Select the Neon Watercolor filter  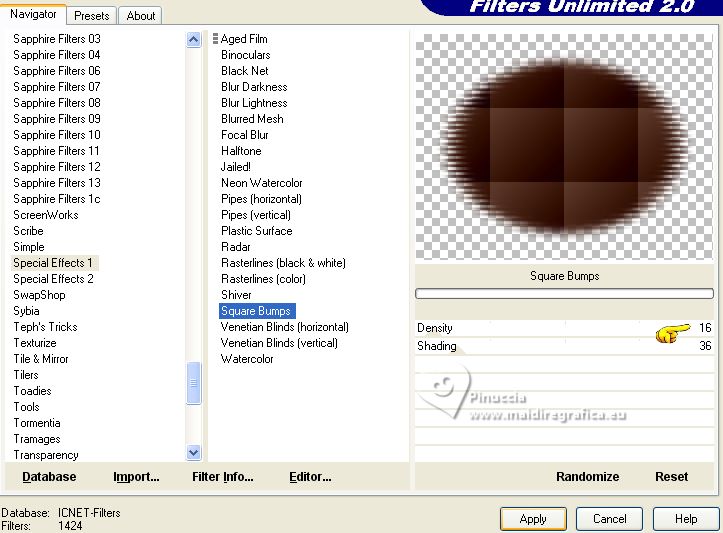click(x=261, y=183)
